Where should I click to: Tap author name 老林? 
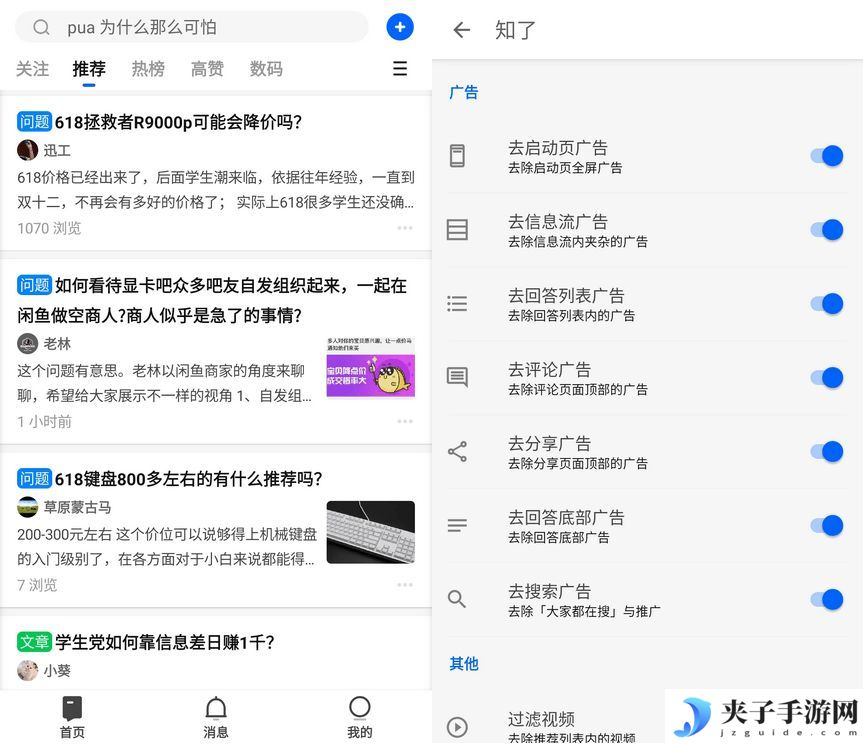[57, 344]
